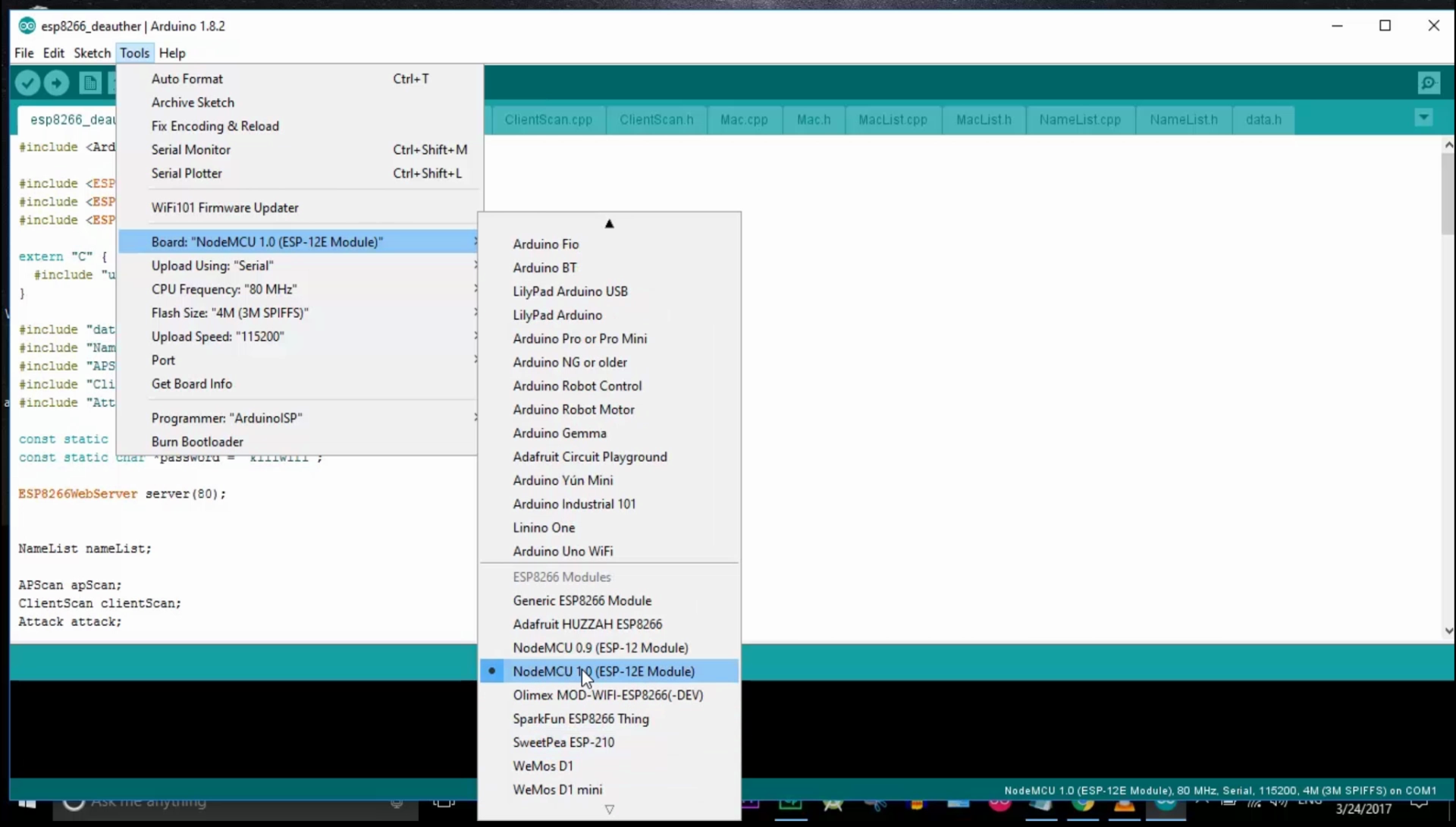Click the Upload arrow button

tap(56, 83)
